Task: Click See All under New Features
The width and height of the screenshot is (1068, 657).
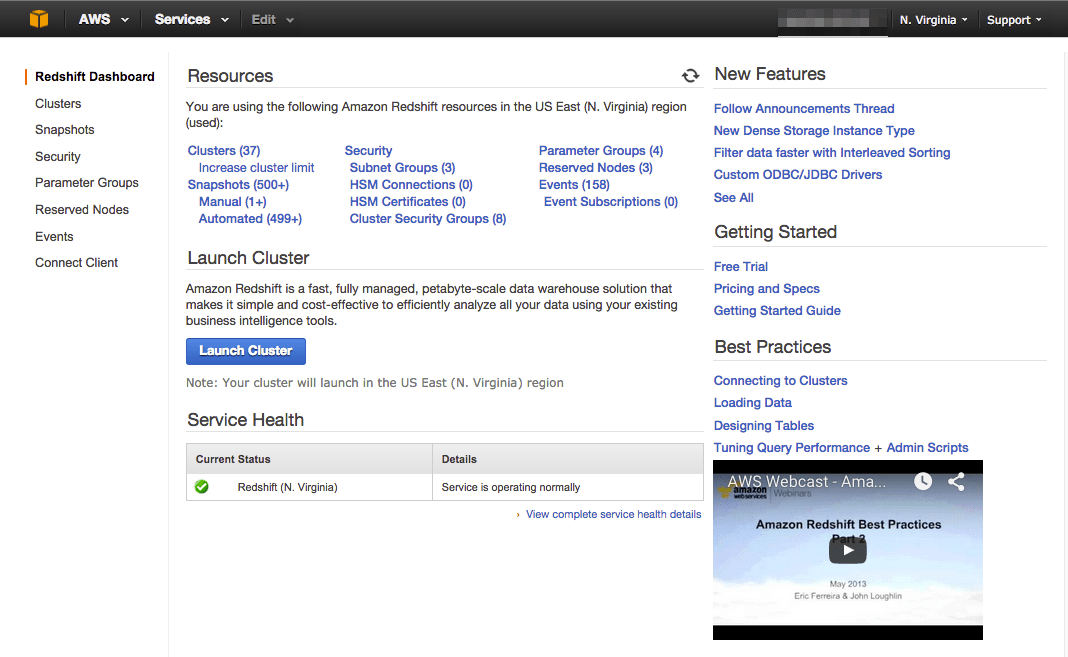Action: point(733,197)
